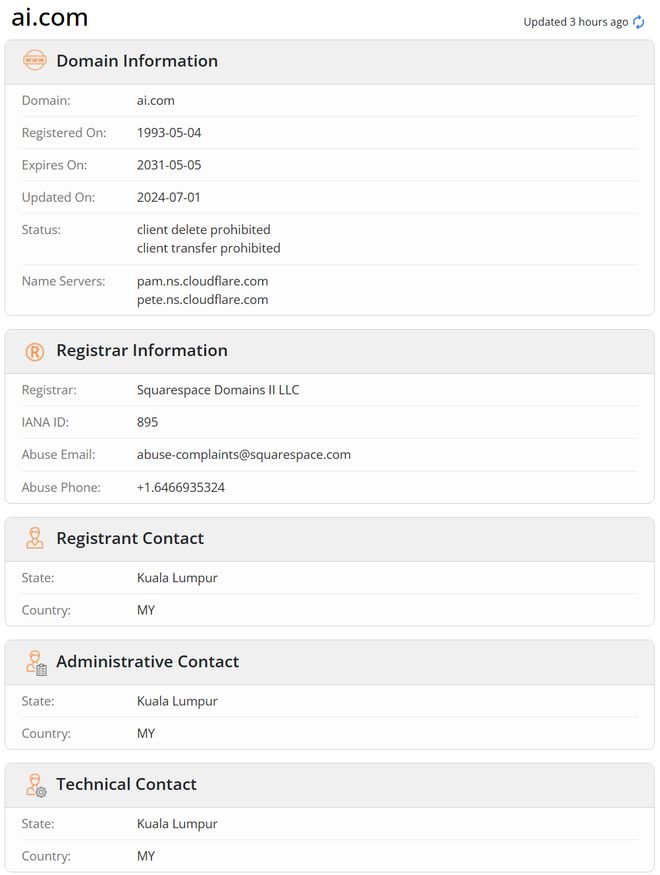Image resolution: width=660 pixels, height=875 pixels.
Task: Click the ai.com page title
Action: [x=50, y=17]
